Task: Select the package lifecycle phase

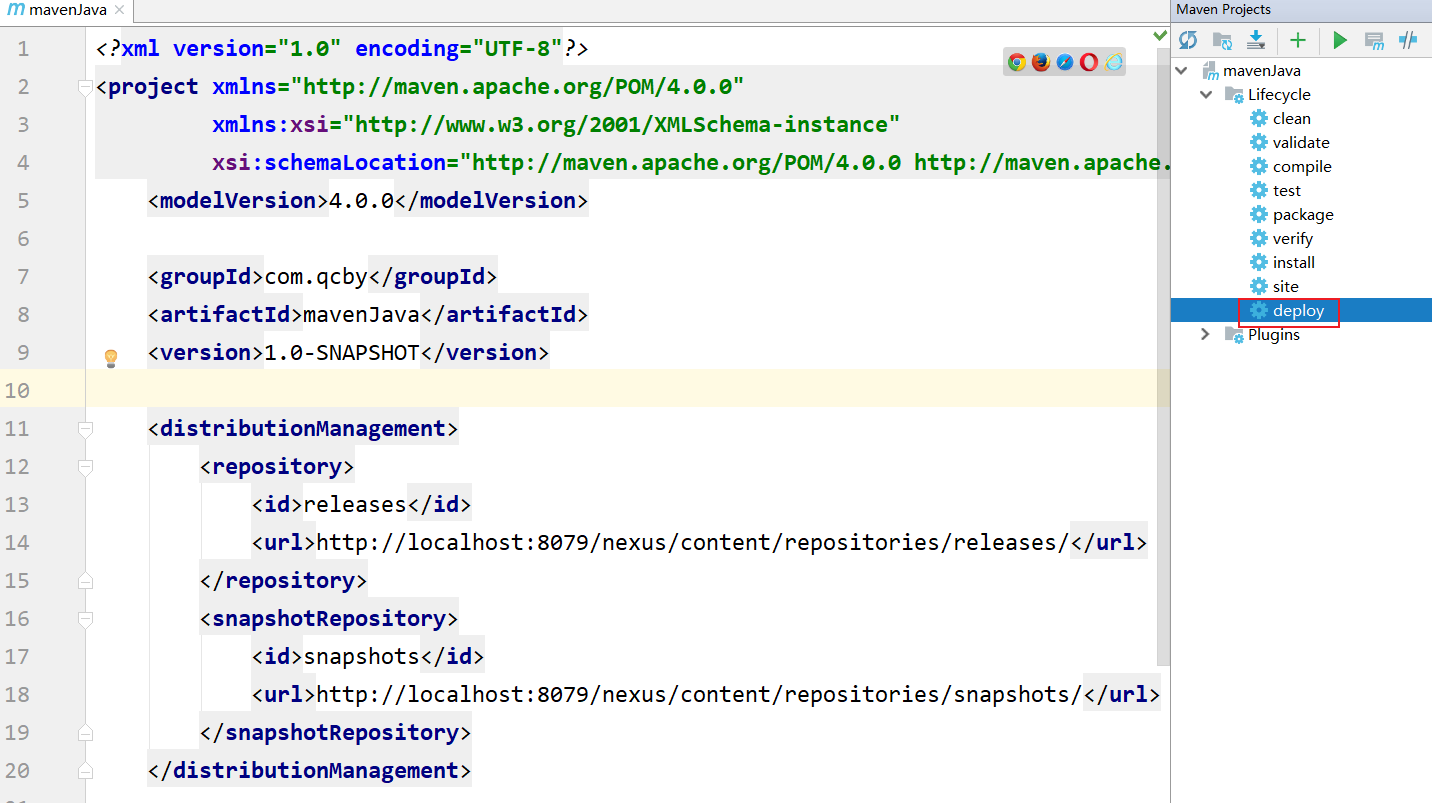Action: pyautogui.click(x=1301, y=214)
